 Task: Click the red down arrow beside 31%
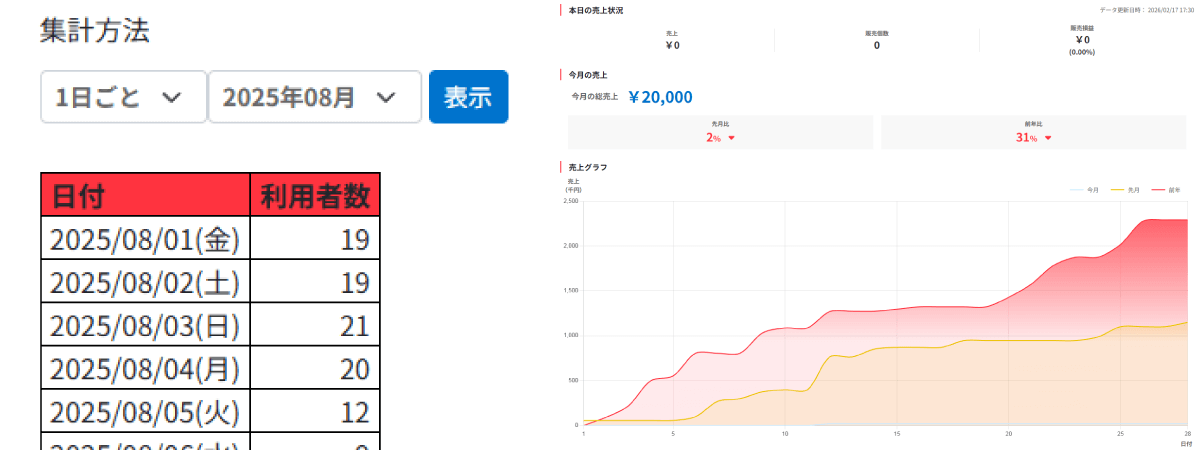click(1048, 138)
